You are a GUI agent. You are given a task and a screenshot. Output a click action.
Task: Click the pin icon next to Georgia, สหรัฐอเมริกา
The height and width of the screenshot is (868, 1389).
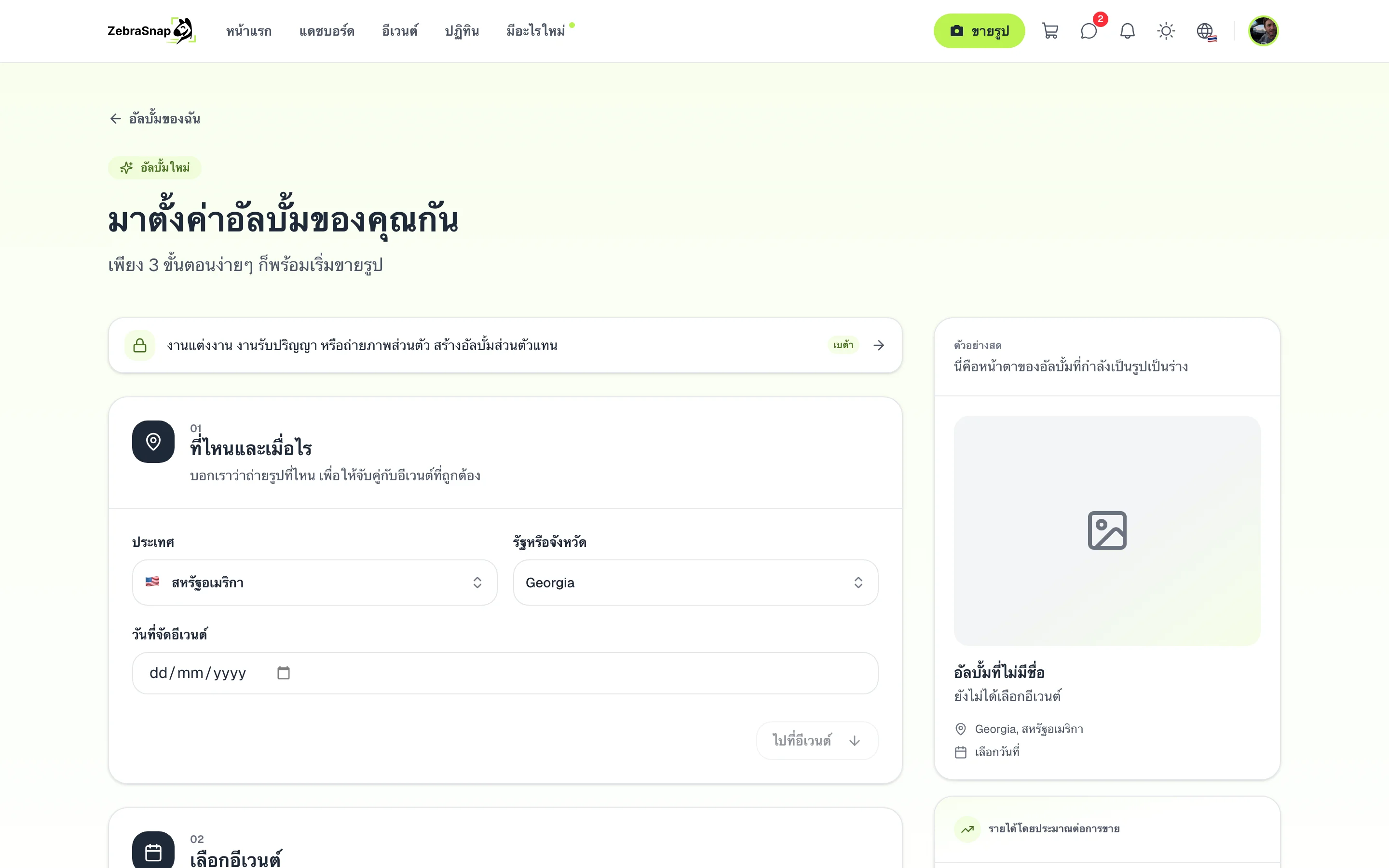coord(960,729)
